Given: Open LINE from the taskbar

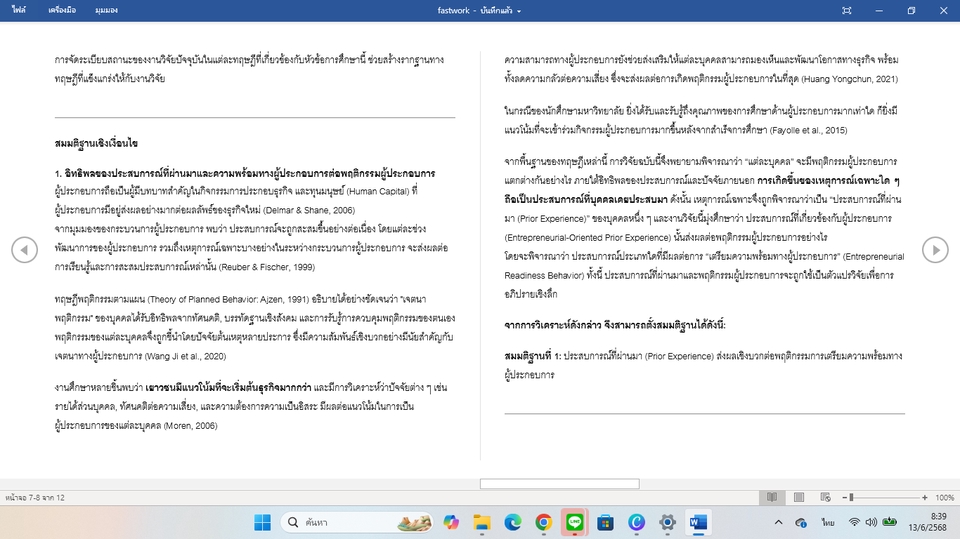Looking at the screenshot, I should [x=574, y=523].
